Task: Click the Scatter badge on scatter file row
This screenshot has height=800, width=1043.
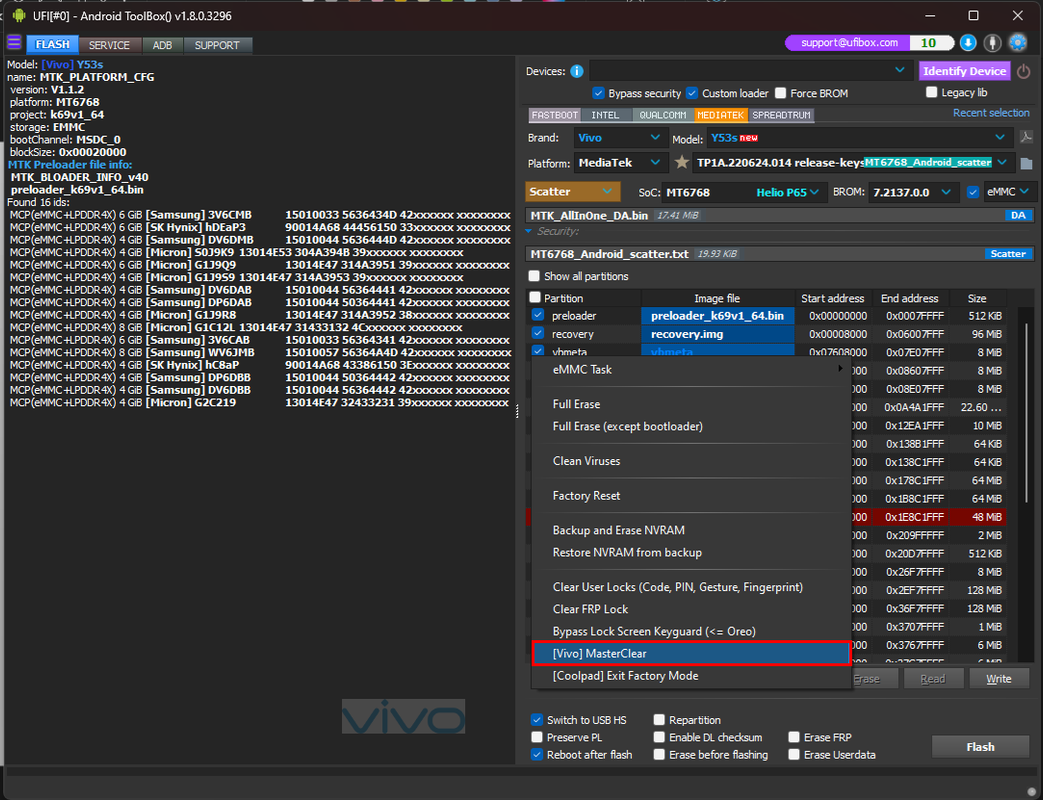Action: point(1008,254)
